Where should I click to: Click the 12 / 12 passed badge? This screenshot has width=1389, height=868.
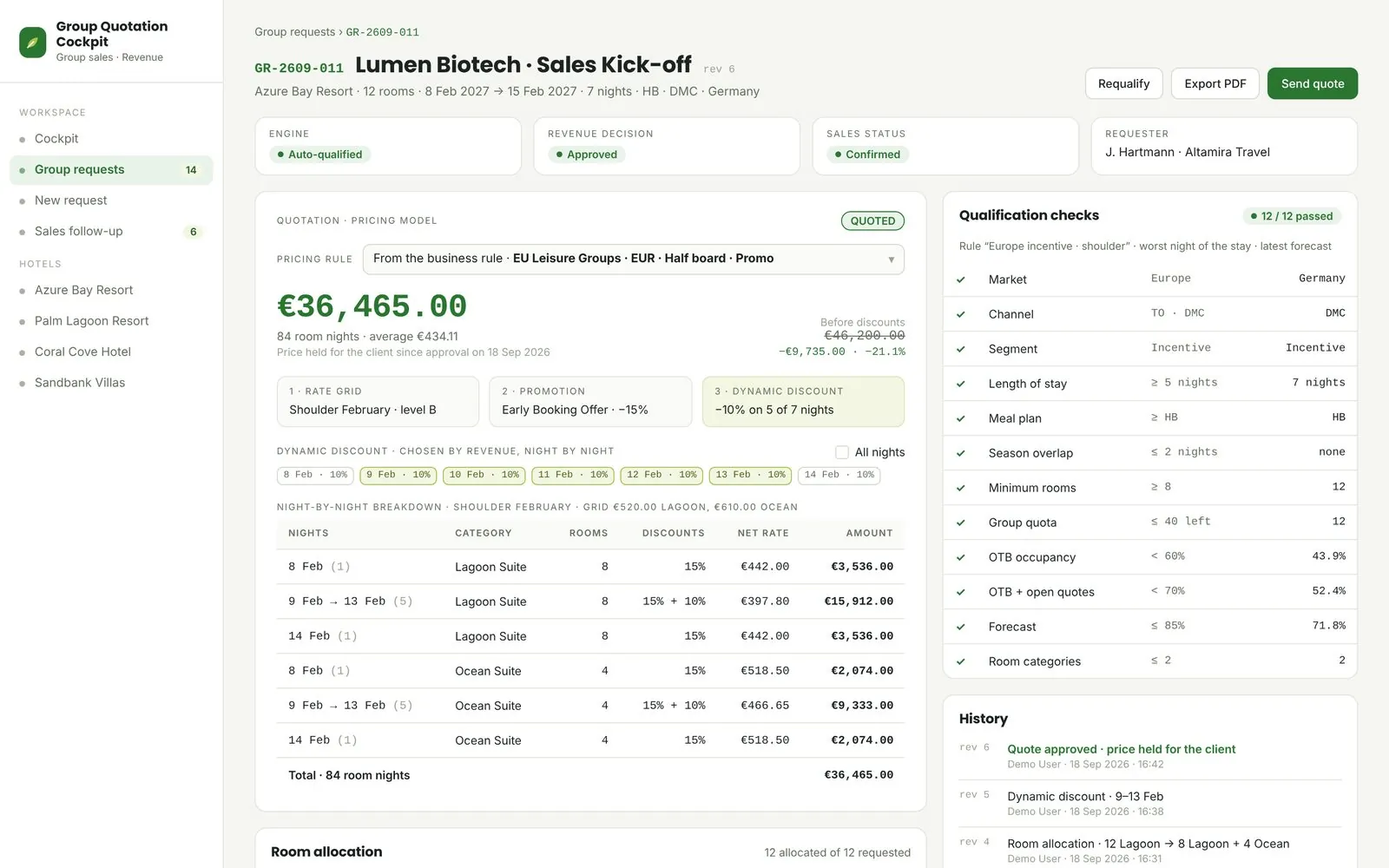1292,216
